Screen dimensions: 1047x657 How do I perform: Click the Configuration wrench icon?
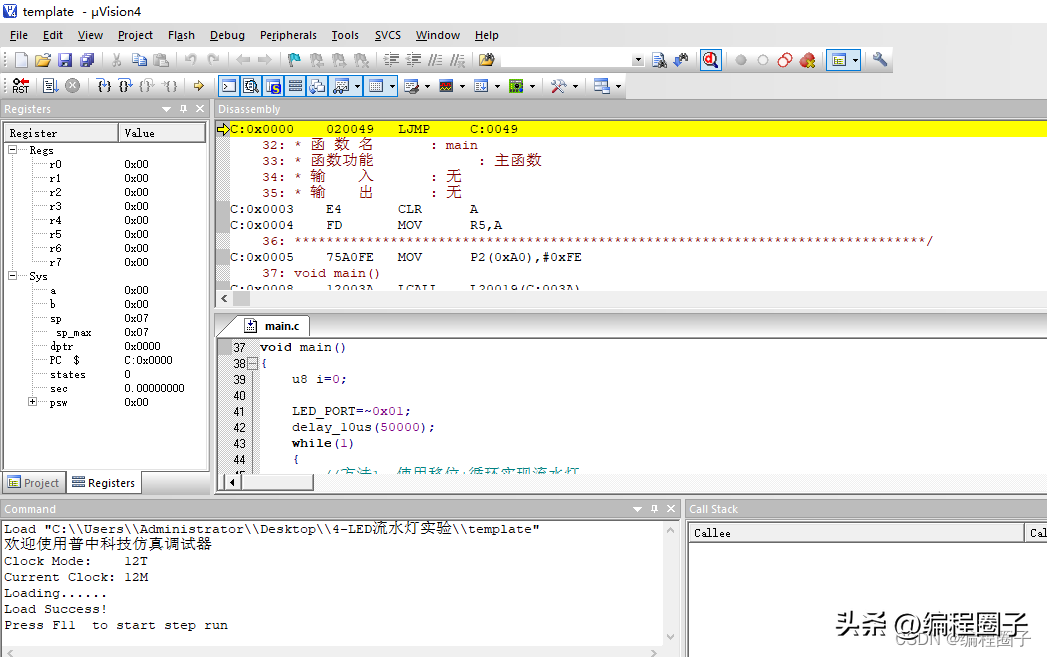coord(880,60)
